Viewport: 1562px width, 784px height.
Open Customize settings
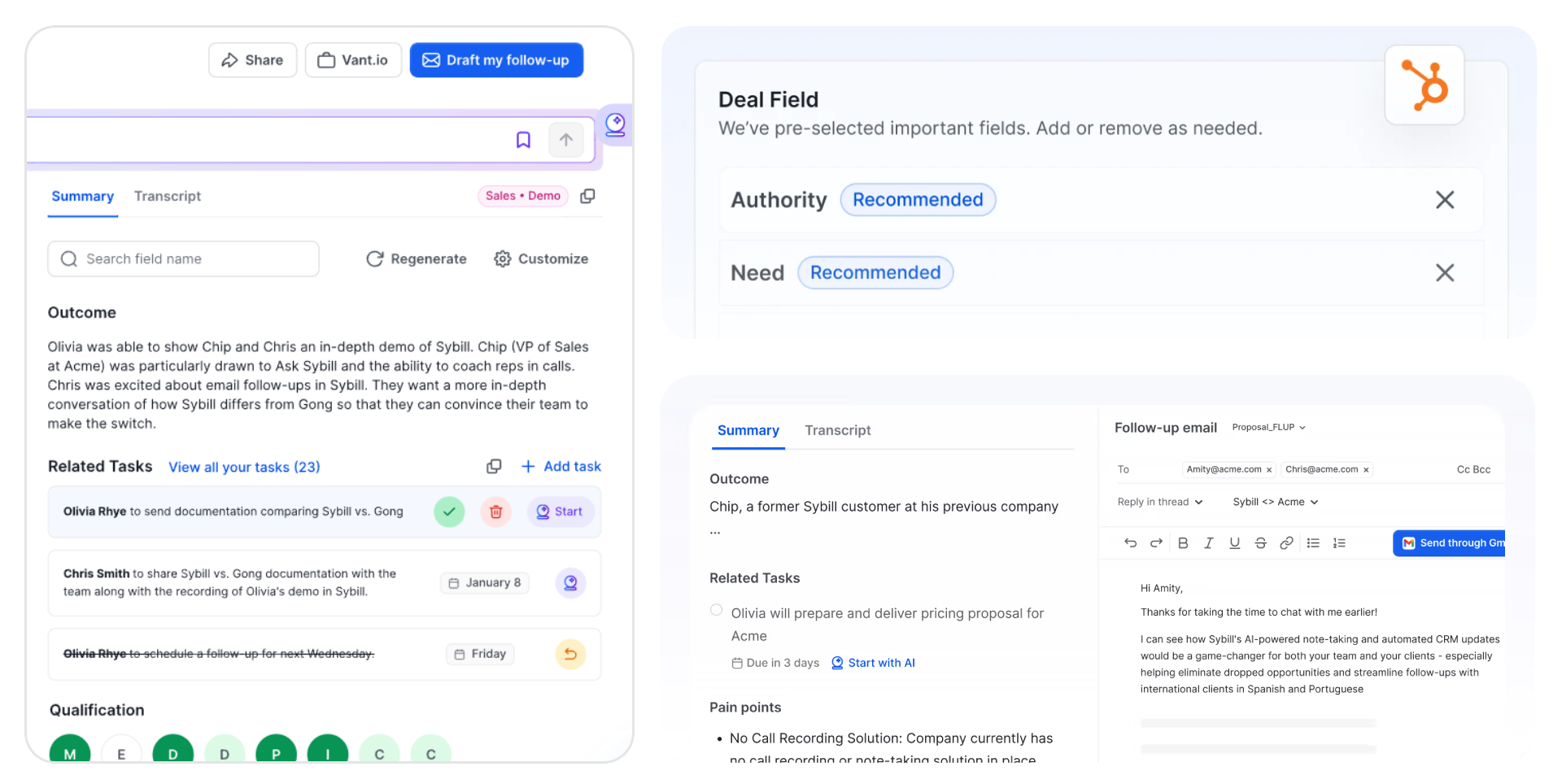point(541,259)
